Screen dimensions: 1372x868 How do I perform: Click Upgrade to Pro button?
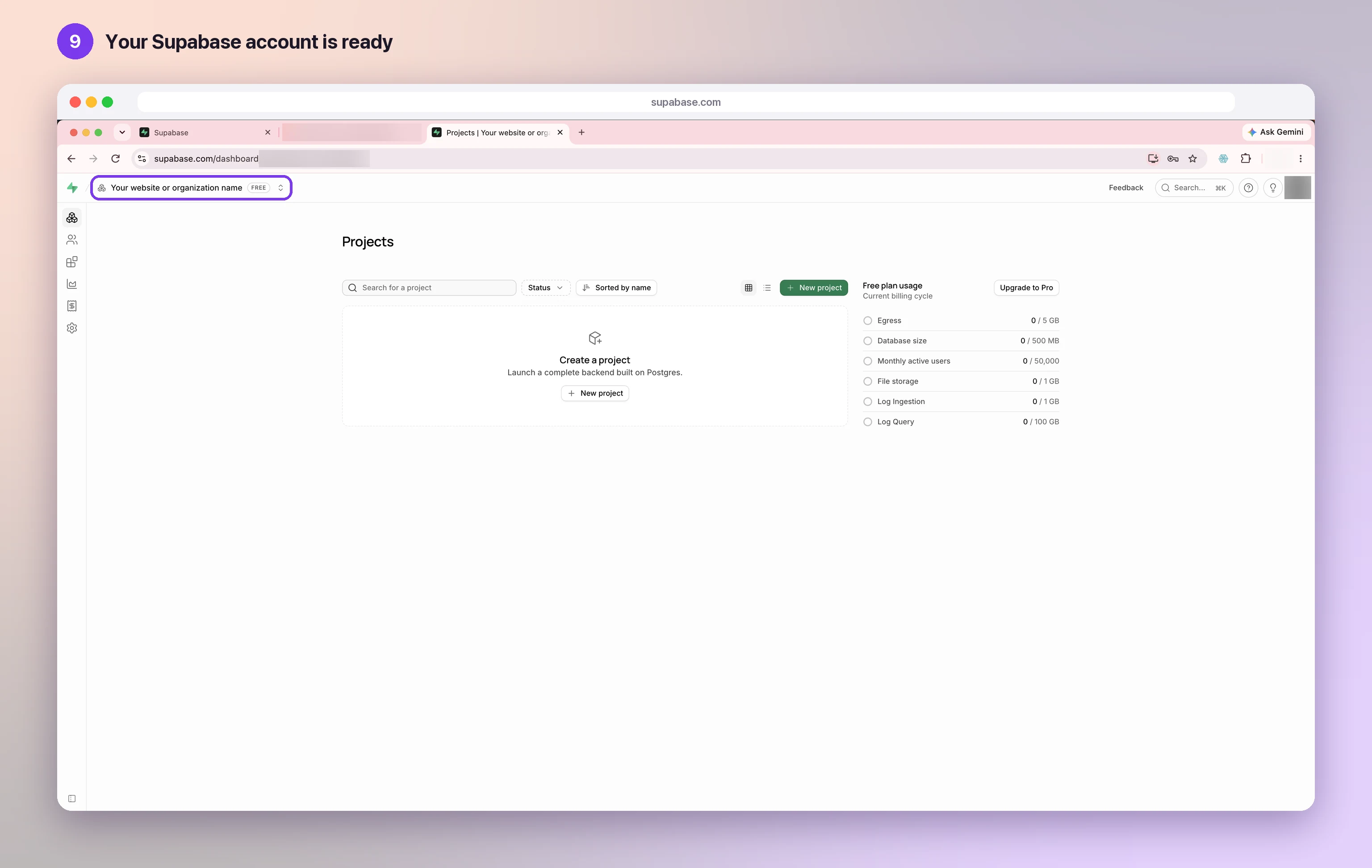1026,288
